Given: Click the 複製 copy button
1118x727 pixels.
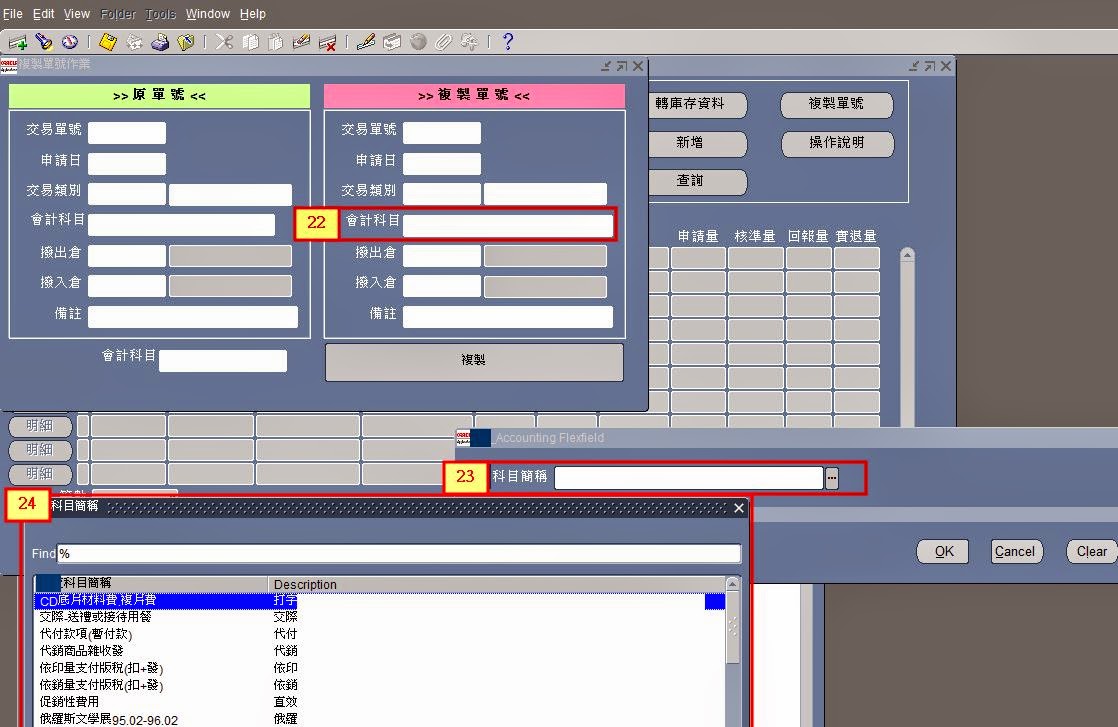Looking at the screenshot, I should 473,362.
